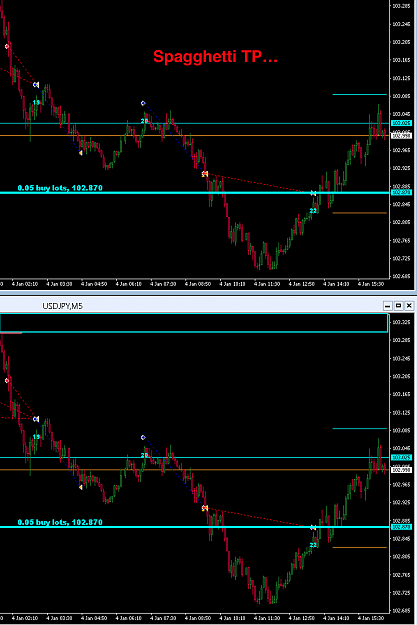Click the cyan 103.025 price tag on upper chart axis

tap(401, 123)
